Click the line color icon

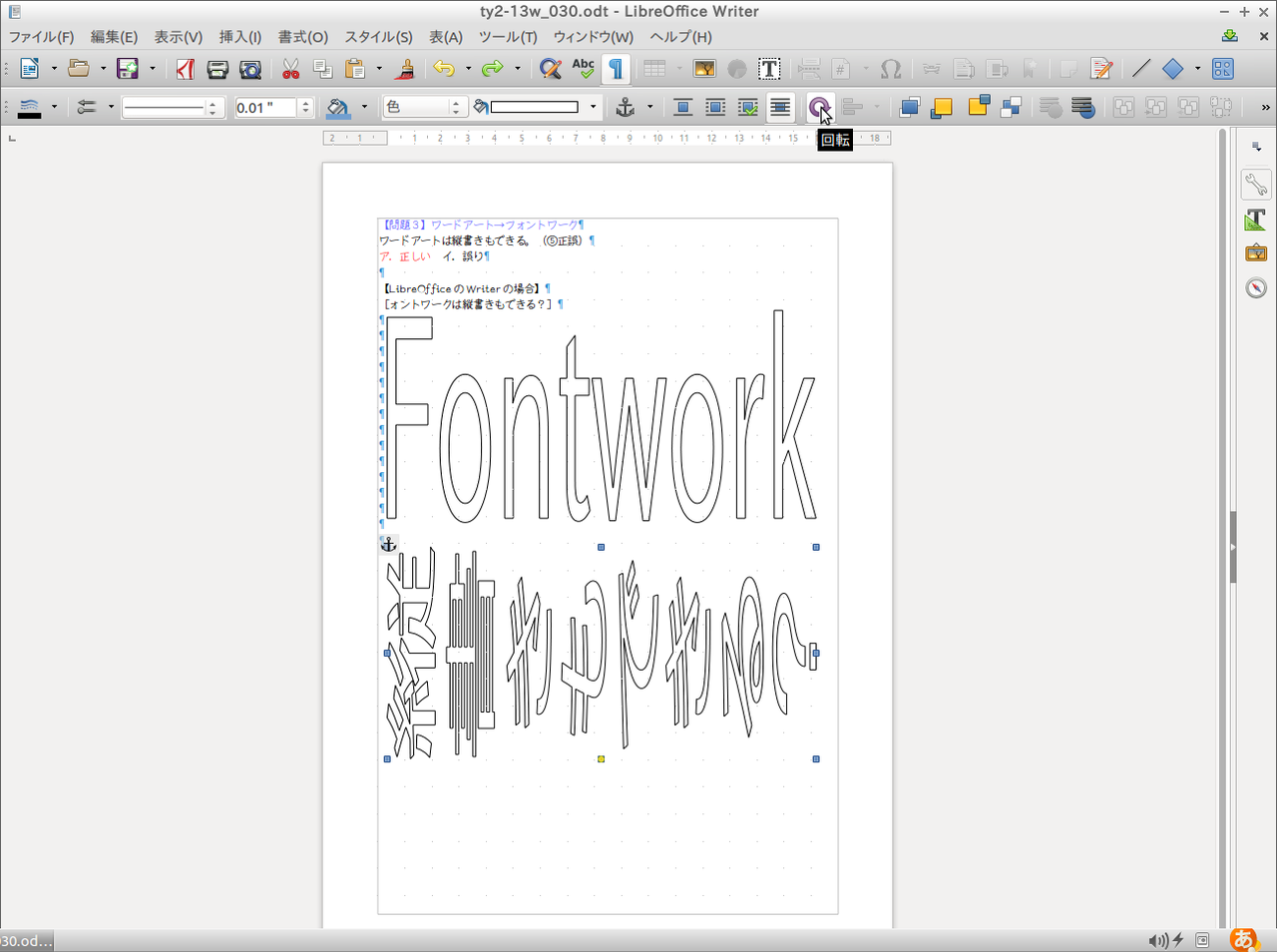(x=30, y=108)
